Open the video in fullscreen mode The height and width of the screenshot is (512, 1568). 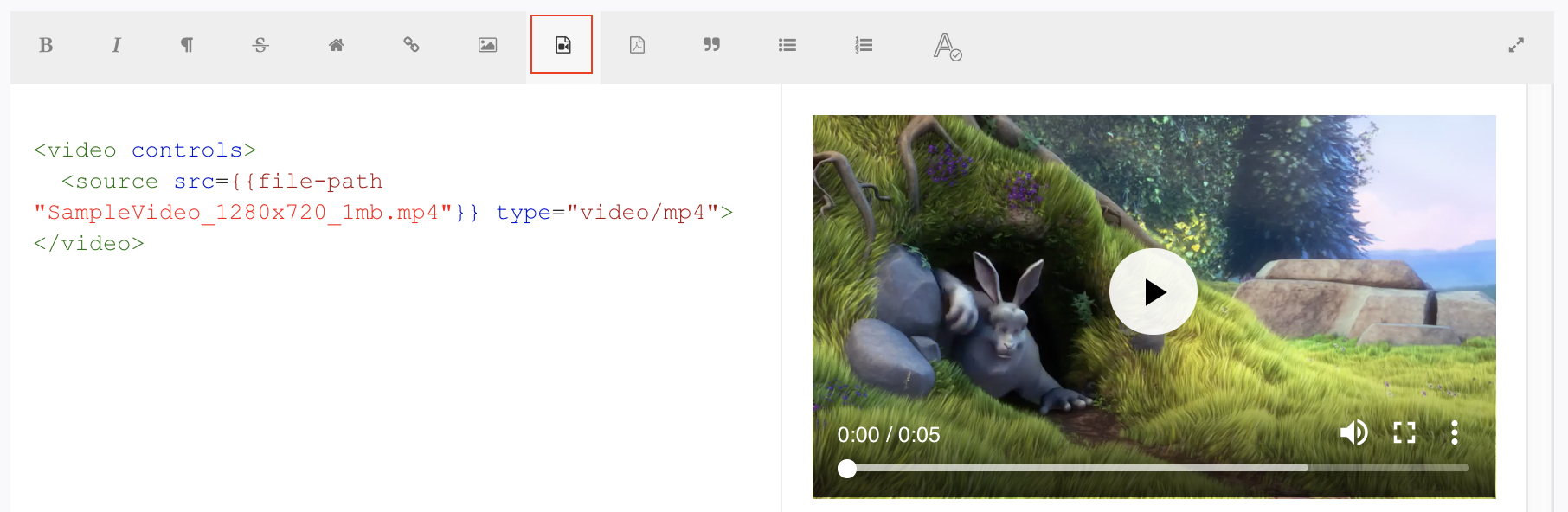click(x=1404, y=432)
